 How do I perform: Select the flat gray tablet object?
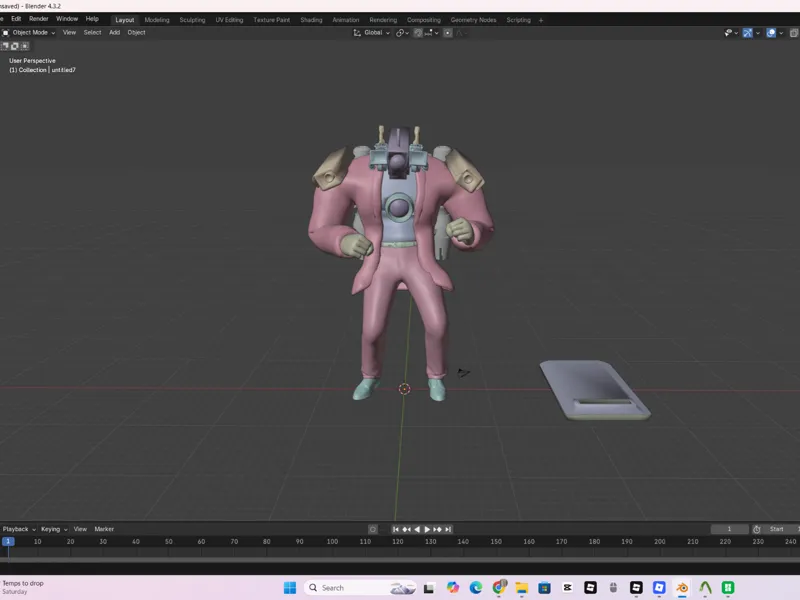point(594,389)
